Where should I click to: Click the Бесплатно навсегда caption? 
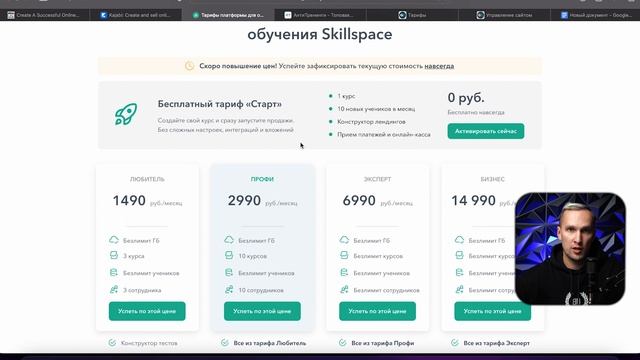point(476,112)
